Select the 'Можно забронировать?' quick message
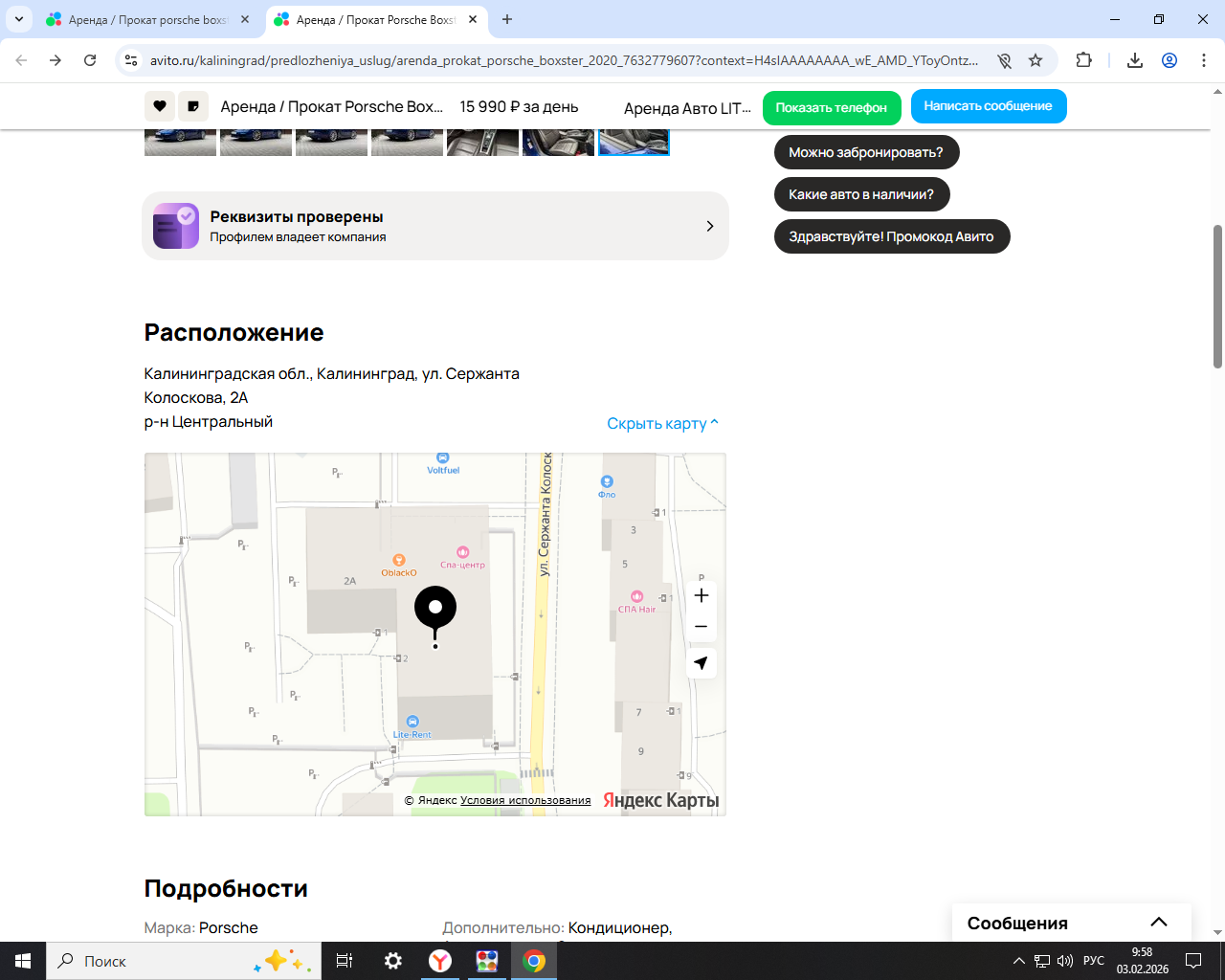The image size is (1225, 980). 866,152
